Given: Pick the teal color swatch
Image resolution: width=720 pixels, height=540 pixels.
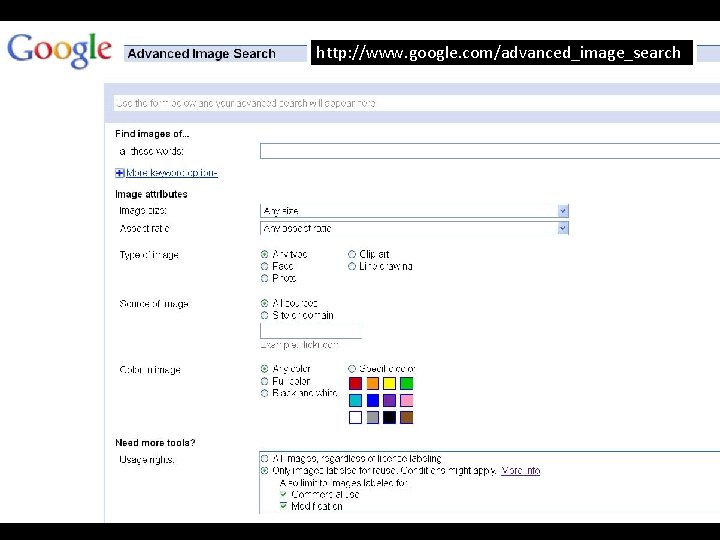Looking at the screenshot, I should point(355,400).
